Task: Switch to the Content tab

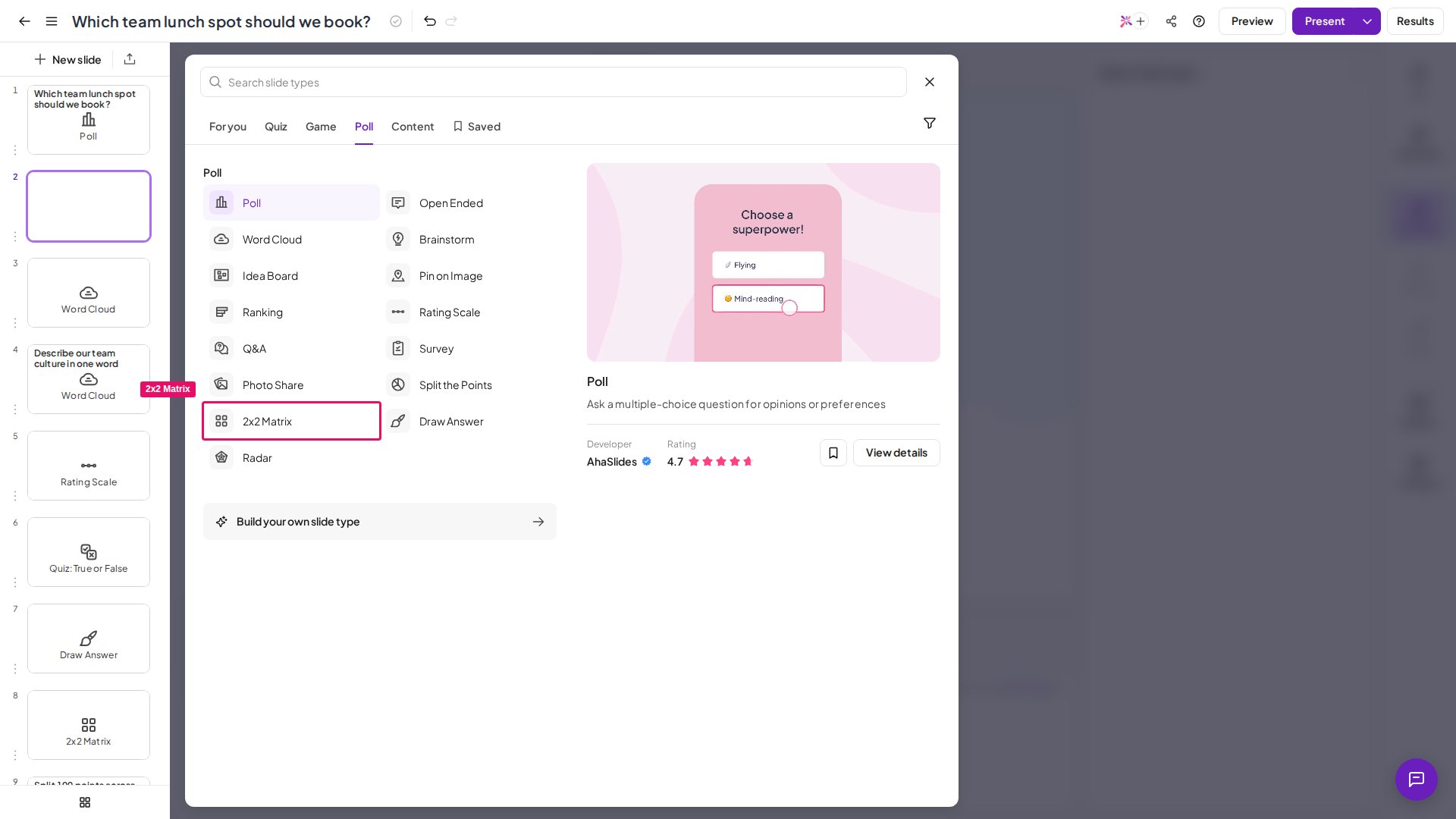Action: tap(413, 127)
